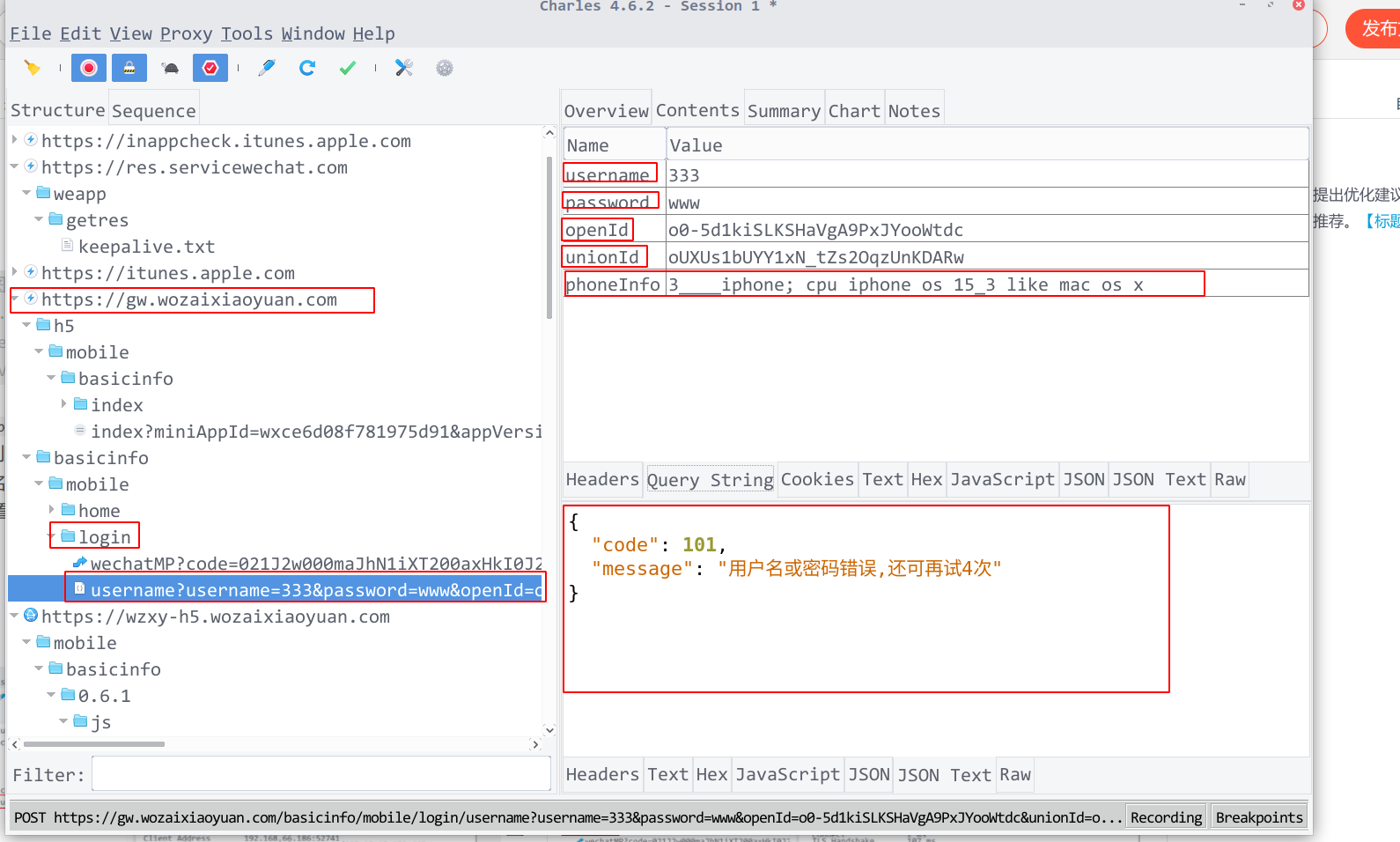Viewport: 1400px width, 842px height.
Task: Select the username?username=333 request row
Action: point(316,590)
